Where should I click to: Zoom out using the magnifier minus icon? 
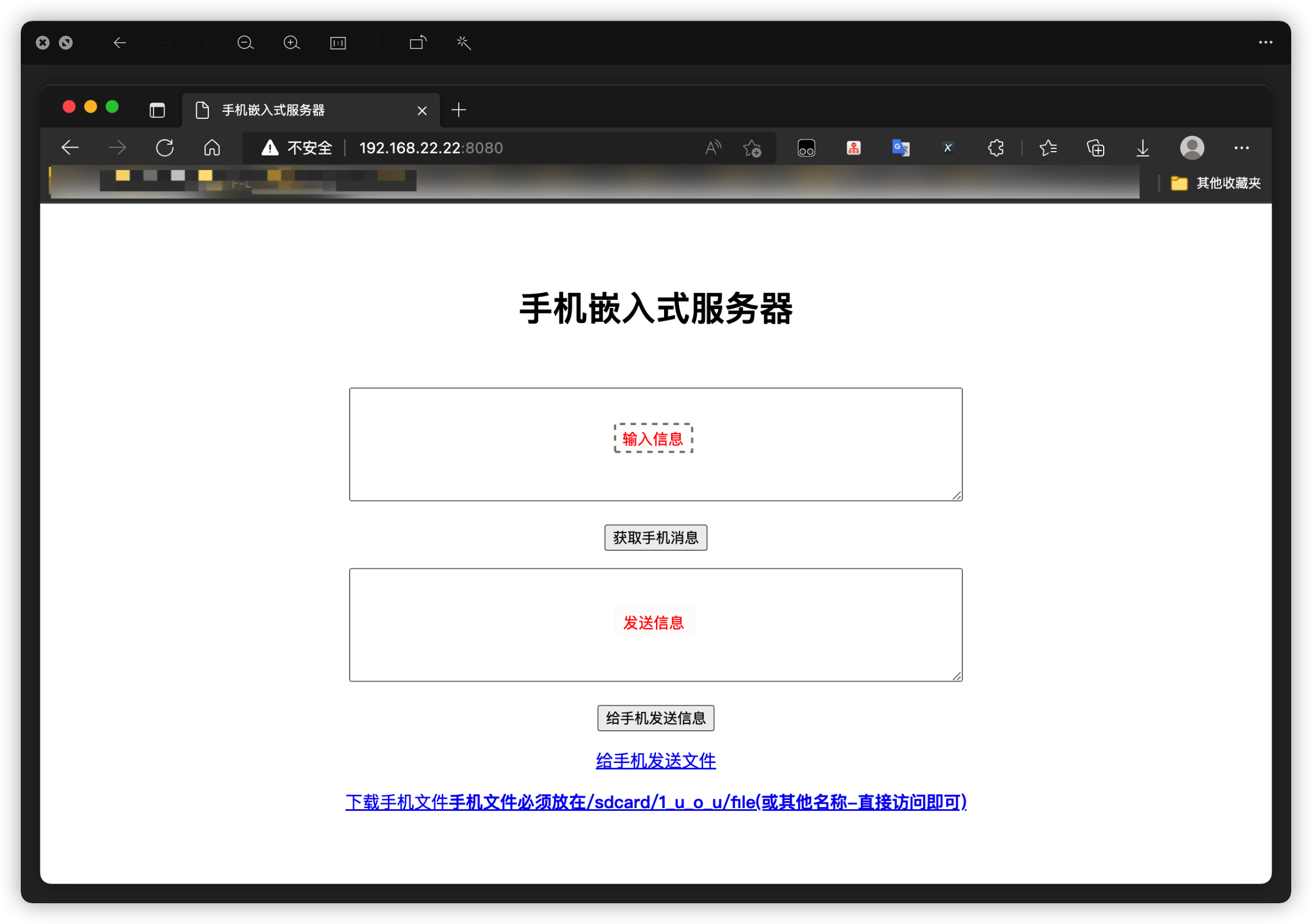(245, 43)
